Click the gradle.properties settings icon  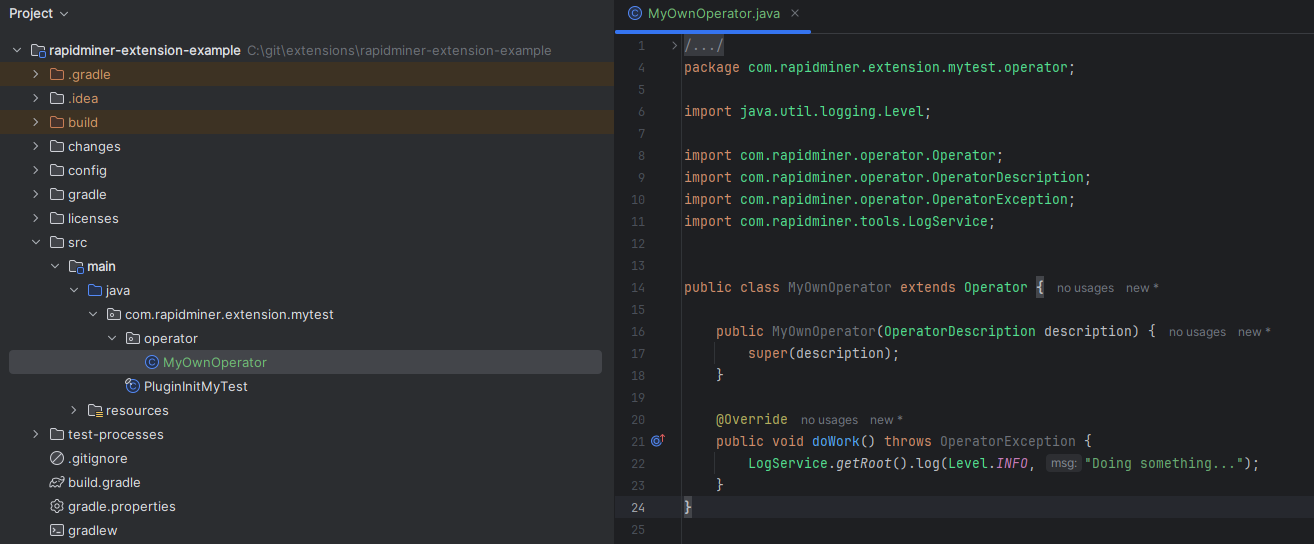point(57,506)
